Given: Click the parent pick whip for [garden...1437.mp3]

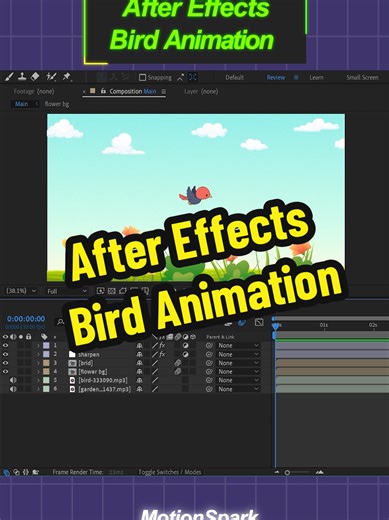Looking at the screenshot, I should [209, 389].
